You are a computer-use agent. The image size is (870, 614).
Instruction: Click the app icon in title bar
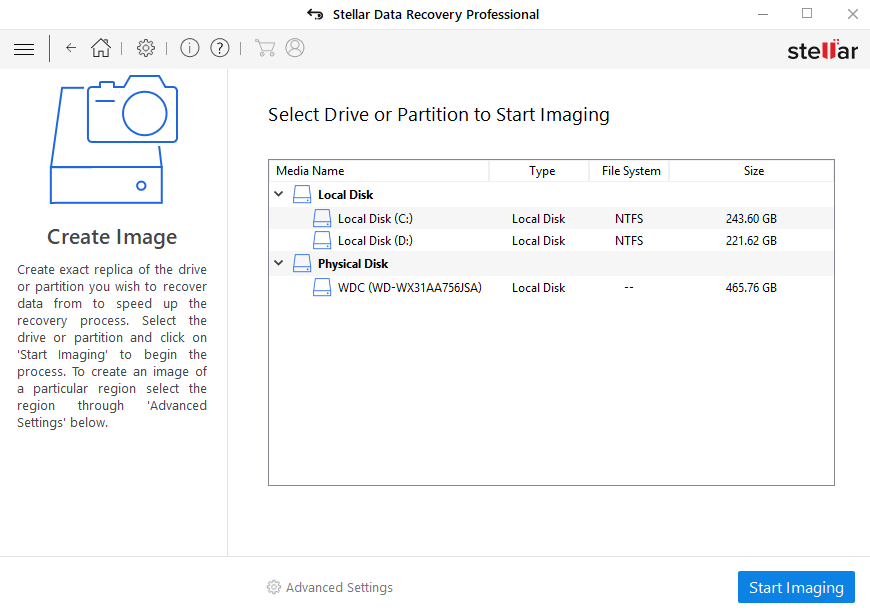(x=315, y=14)
